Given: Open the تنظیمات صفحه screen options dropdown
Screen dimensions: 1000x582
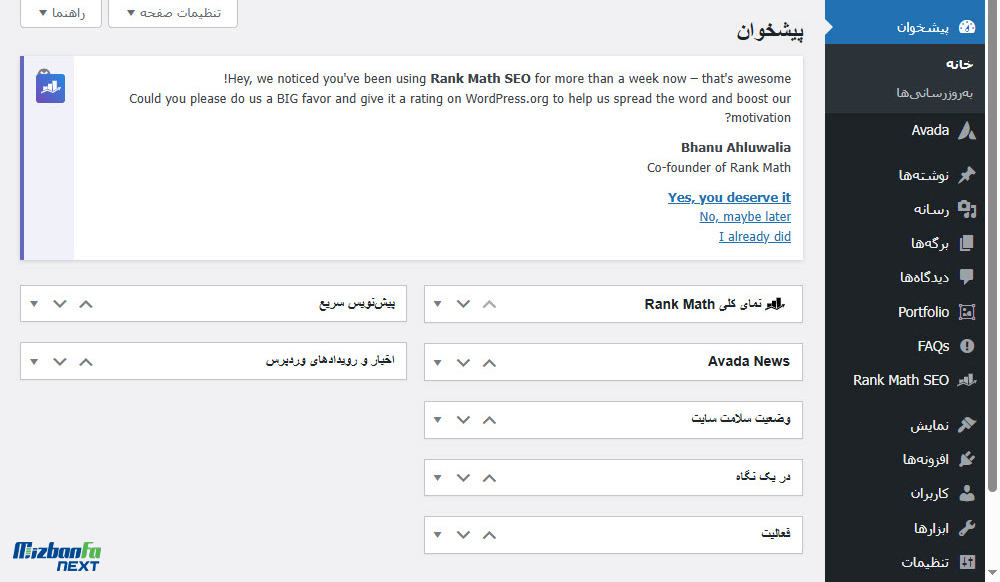Looking at the screenshot, I should point(173,13).
